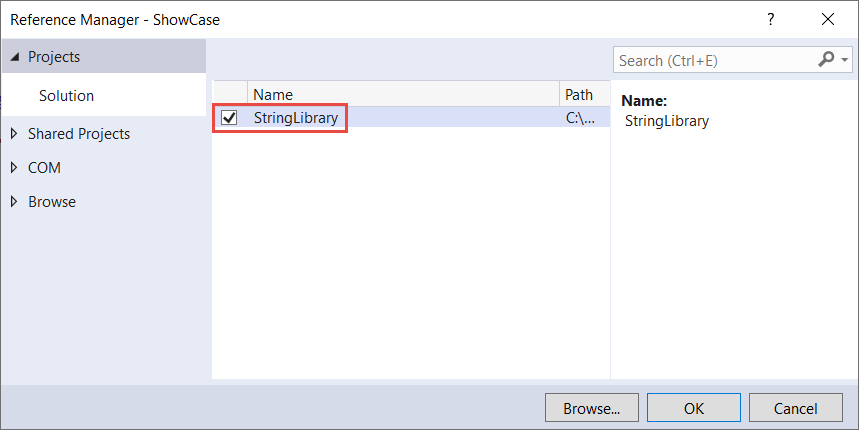The width and height of the screenshot is (859, 430).
Task: Click the Browse... button
Action: pyautogui.click(x=591, y=408)
